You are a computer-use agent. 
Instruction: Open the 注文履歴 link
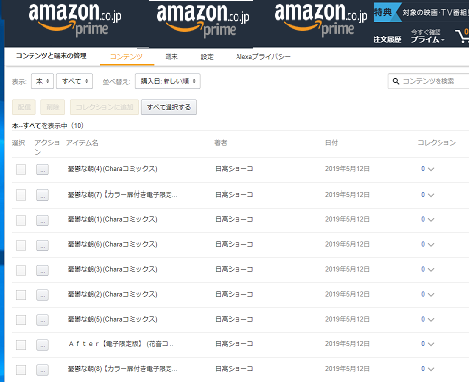point(387,39)
